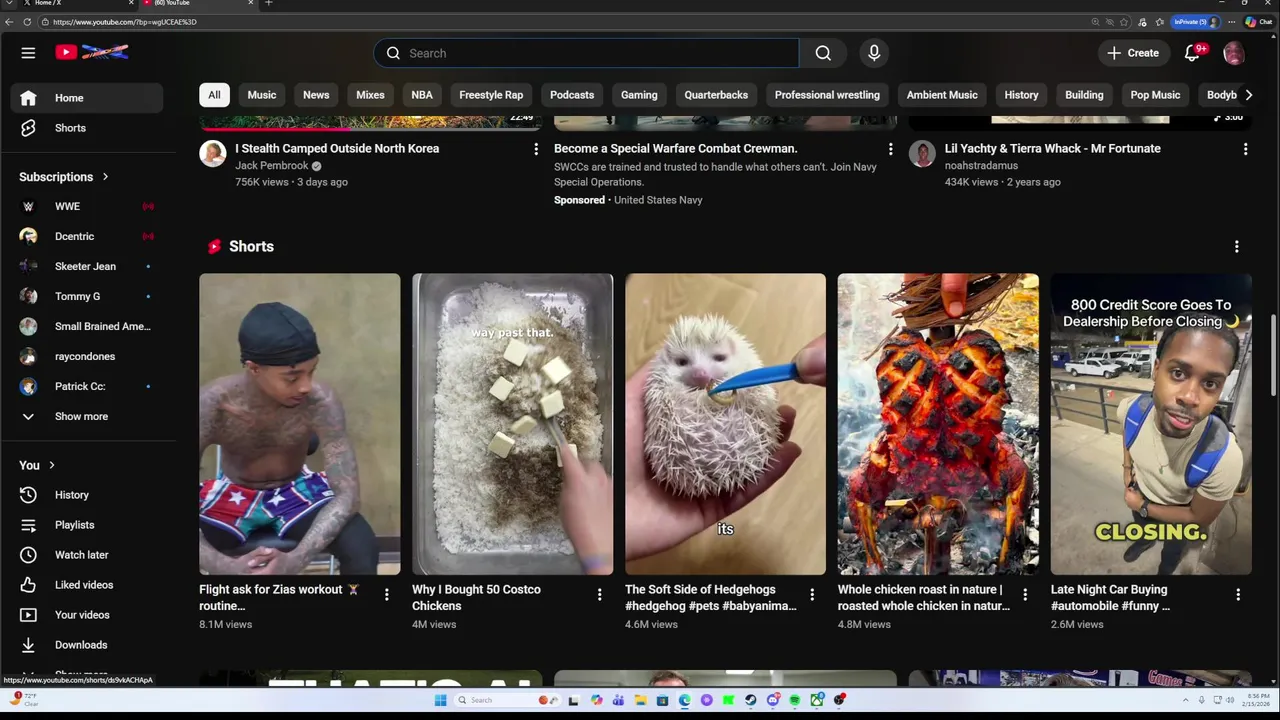1280x720 pixels.
Task: Open the Windows Start button
Action: pyautogui.click(x=440, y=700)
